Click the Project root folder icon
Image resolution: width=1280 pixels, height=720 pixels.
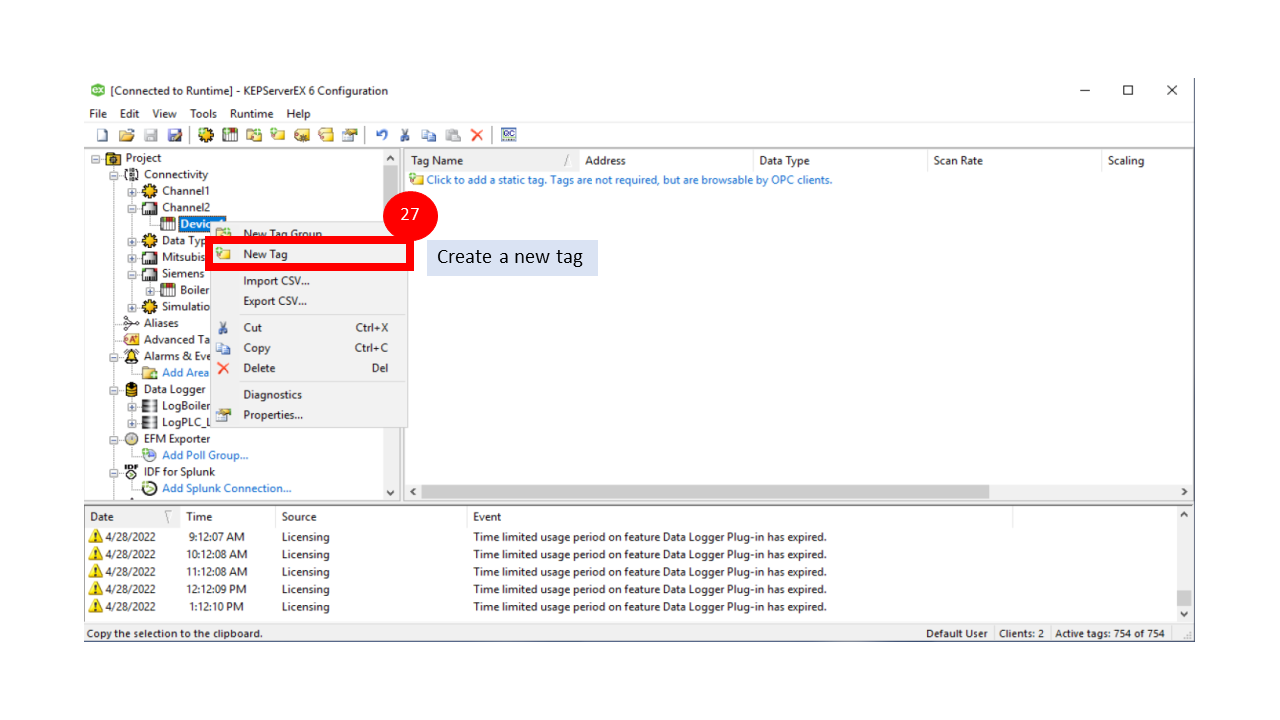[113, 158]
